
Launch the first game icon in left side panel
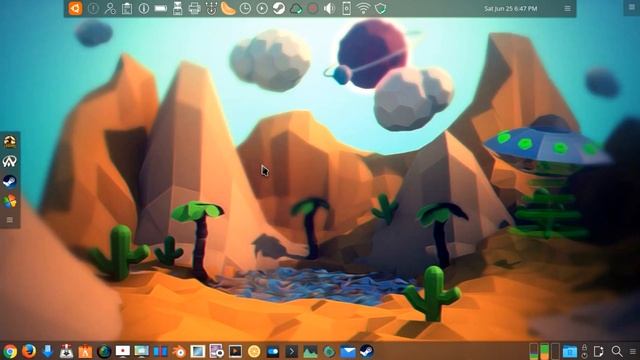click(10, 142)
